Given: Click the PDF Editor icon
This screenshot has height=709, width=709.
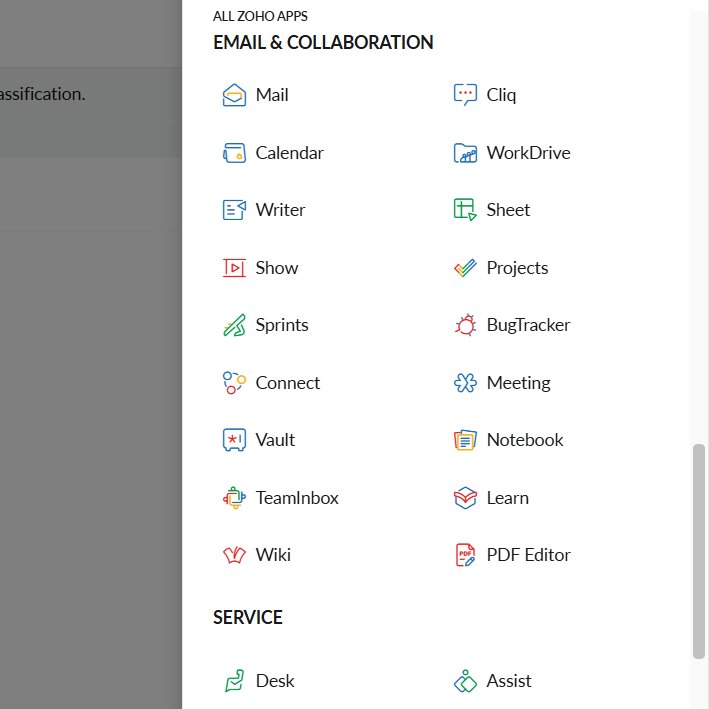Looking at the screenshot, I should (x=465, y=555).
